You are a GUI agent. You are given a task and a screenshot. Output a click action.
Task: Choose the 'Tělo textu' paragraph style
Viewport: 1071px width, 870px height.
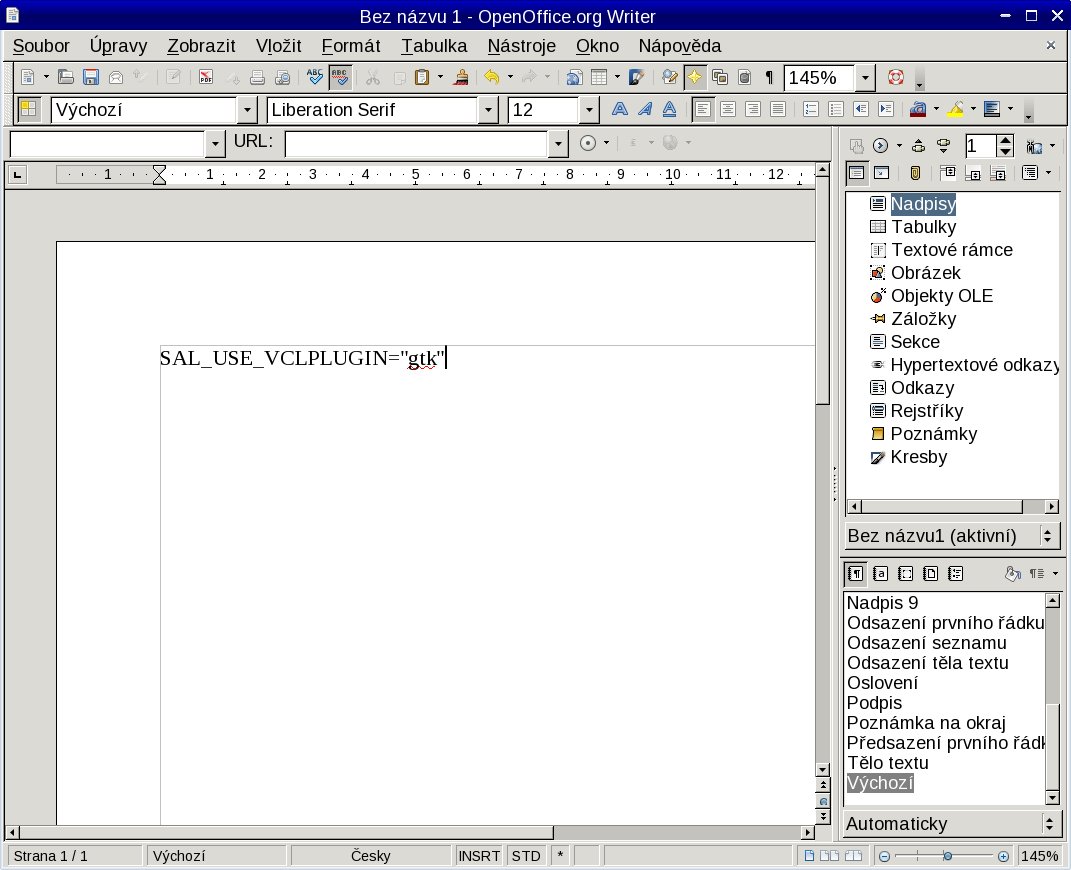click(888, 763)
